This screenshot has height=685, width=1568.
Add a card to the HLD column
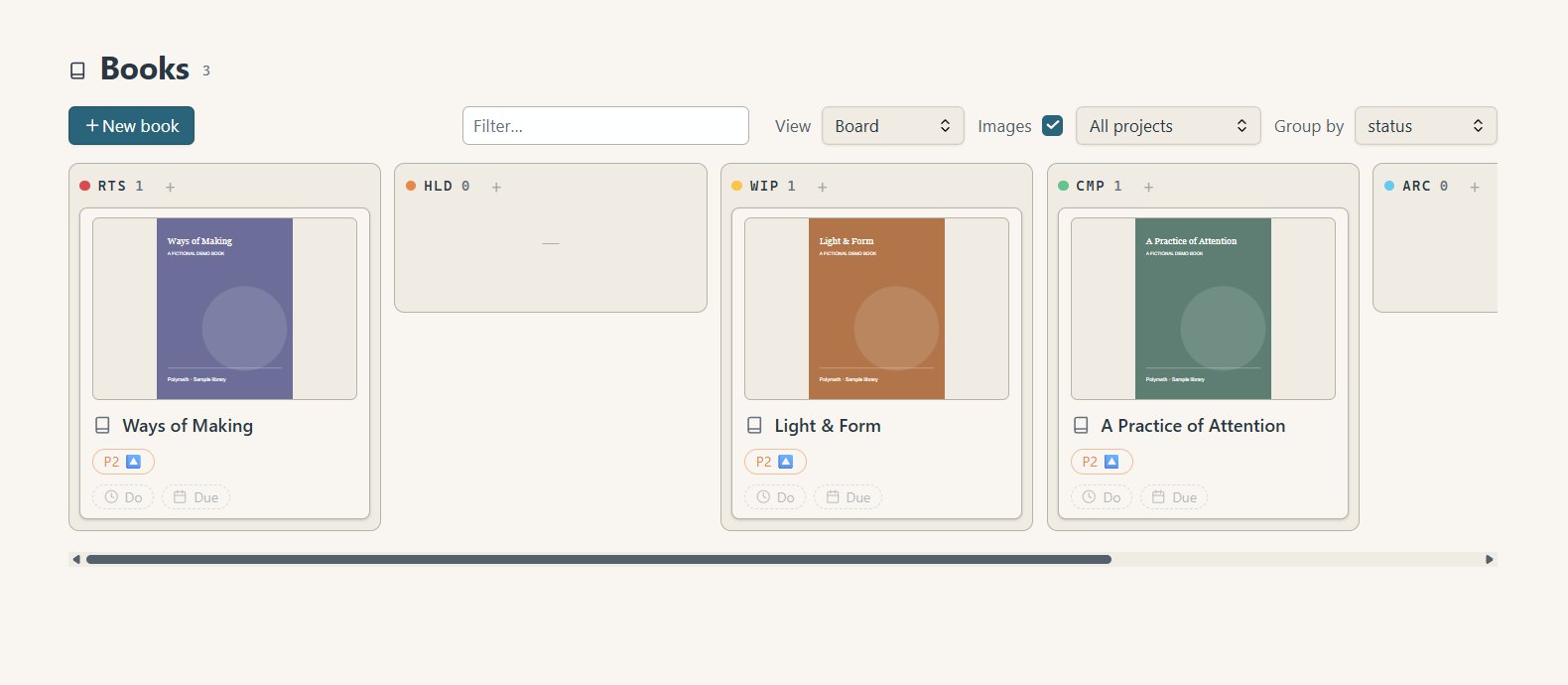[x=496, y=187]
